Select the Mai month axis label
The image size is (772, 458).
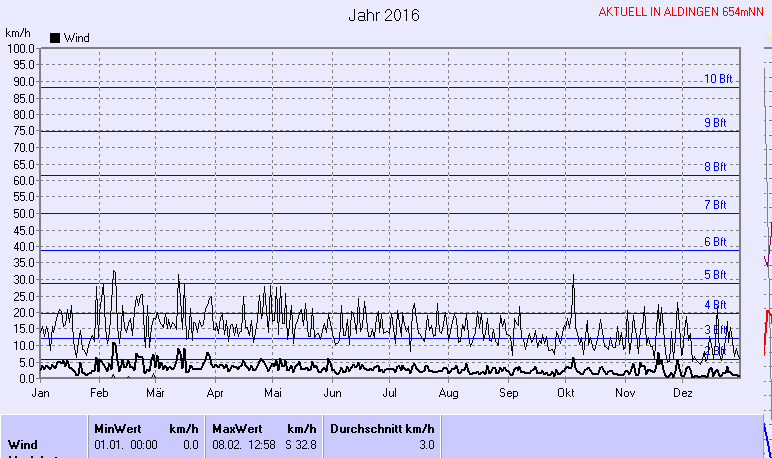point(274,394)
